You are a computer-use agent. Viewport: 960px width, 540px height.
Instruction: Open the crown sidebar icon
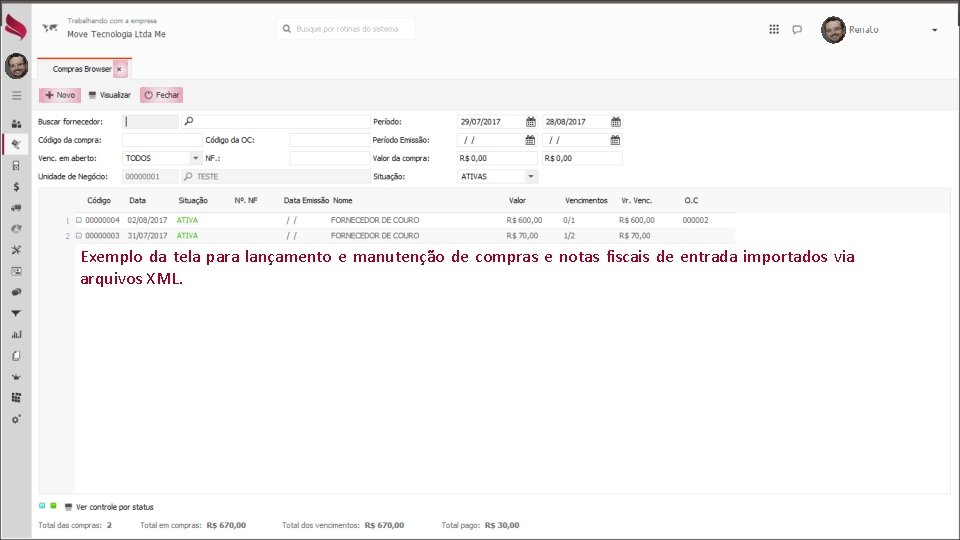tap(17, 377)
